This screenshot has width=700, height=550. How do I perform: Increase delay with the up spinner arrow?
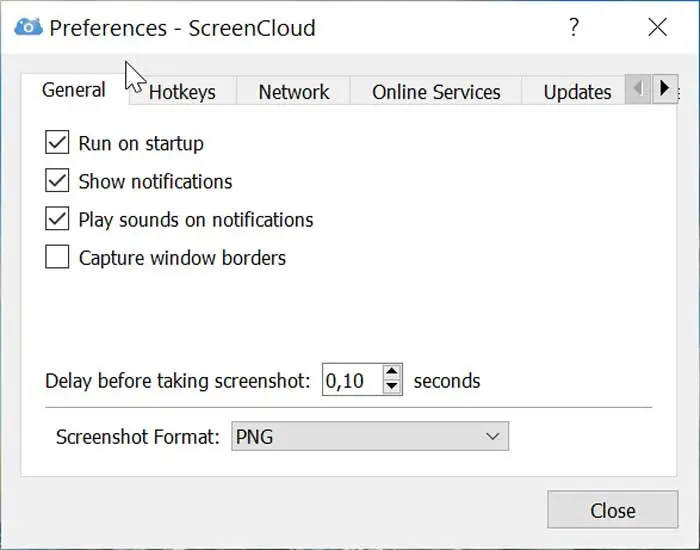[x=392, y=373]
